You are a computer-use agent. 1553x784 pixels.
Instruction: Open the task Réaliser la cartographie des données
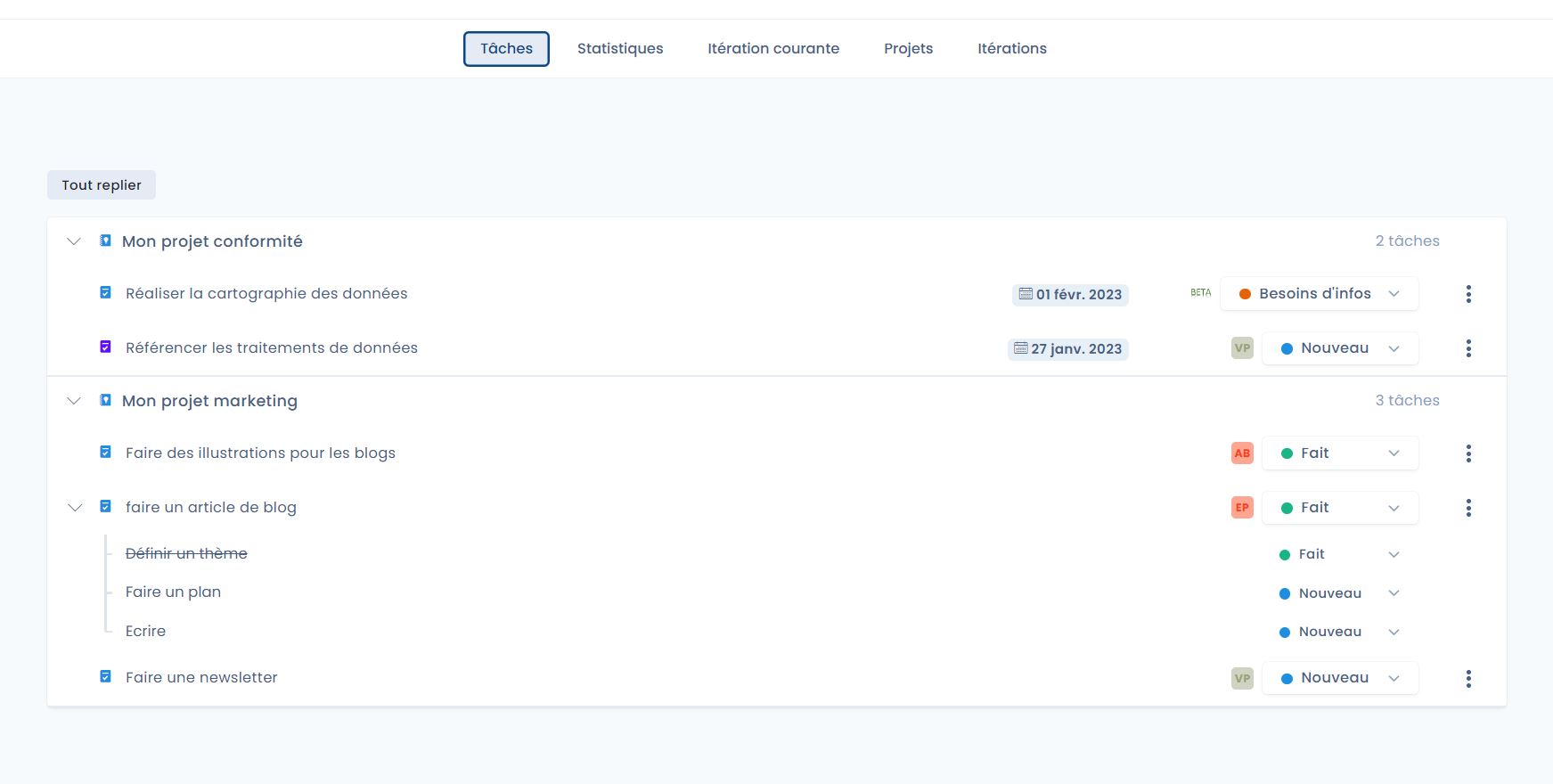tap(266, 293)
